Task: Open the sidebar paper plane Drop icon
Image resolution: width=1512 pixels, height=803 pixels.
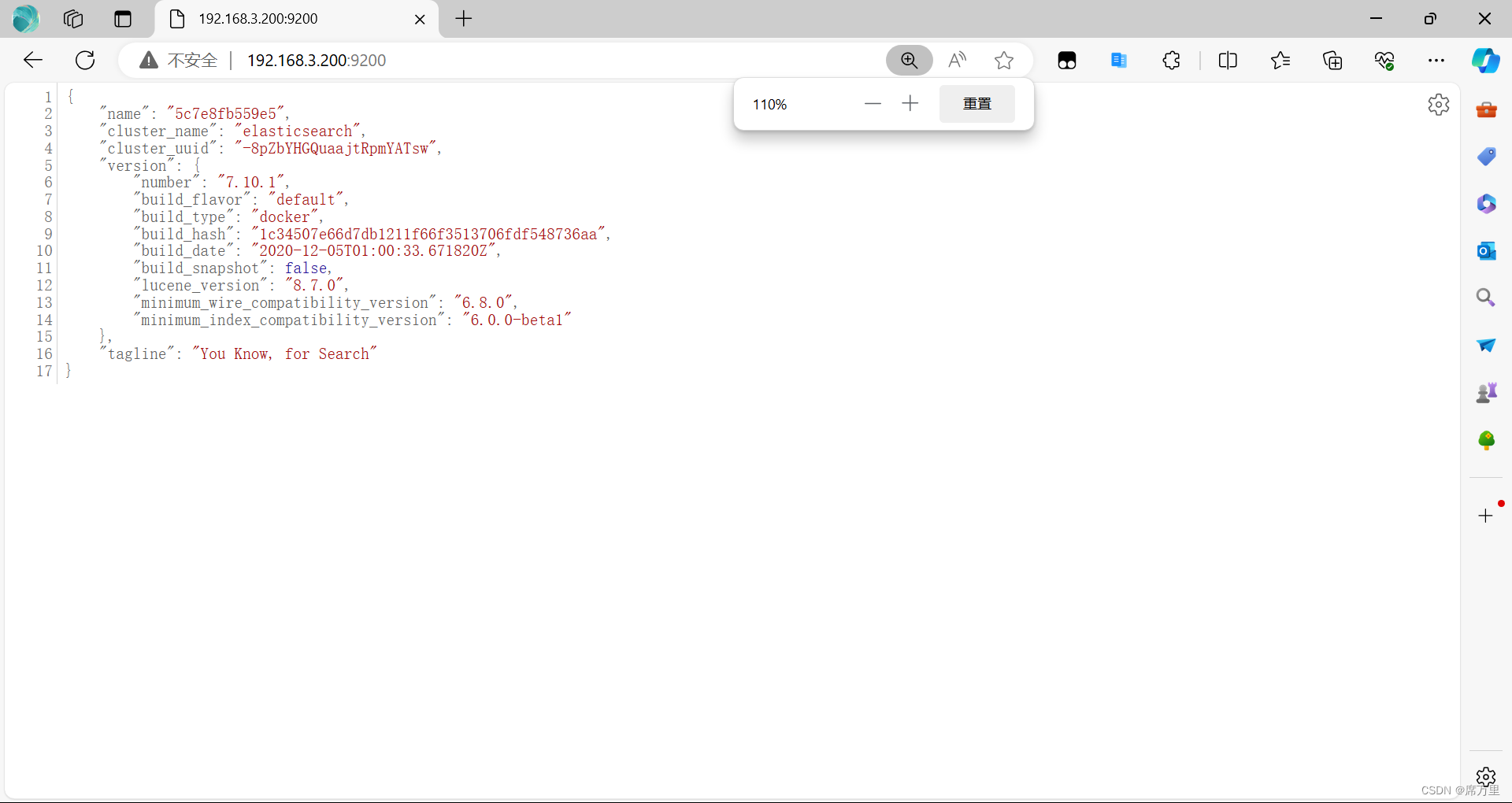Action: coord(1487,345)
